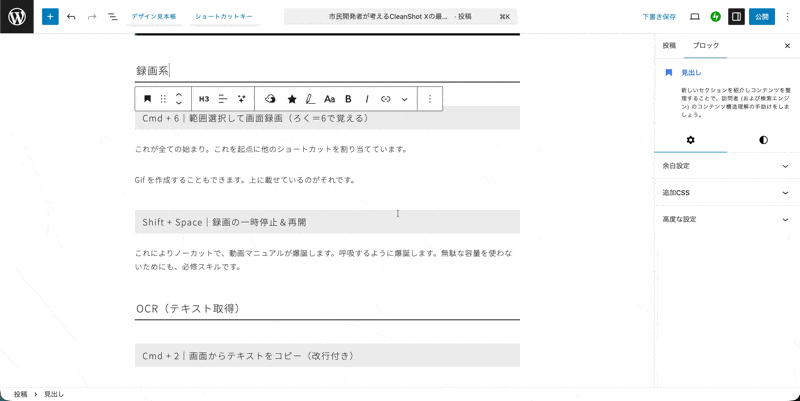800x401 pixels.
Task: Expand the 追加CSS panel
Action: click(727, 192)
